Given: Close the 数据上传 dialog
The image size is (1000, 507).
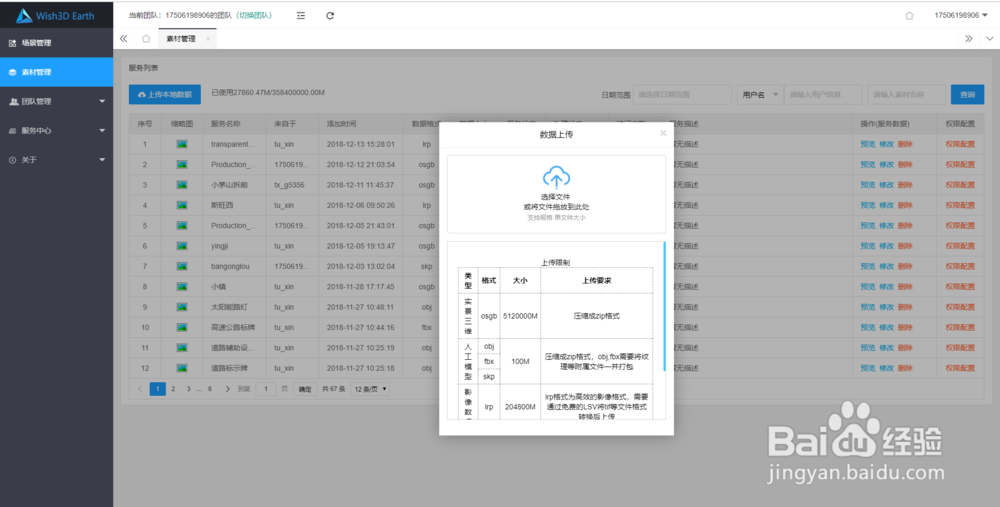Looking at the screenshot, I should coord(663,133).
